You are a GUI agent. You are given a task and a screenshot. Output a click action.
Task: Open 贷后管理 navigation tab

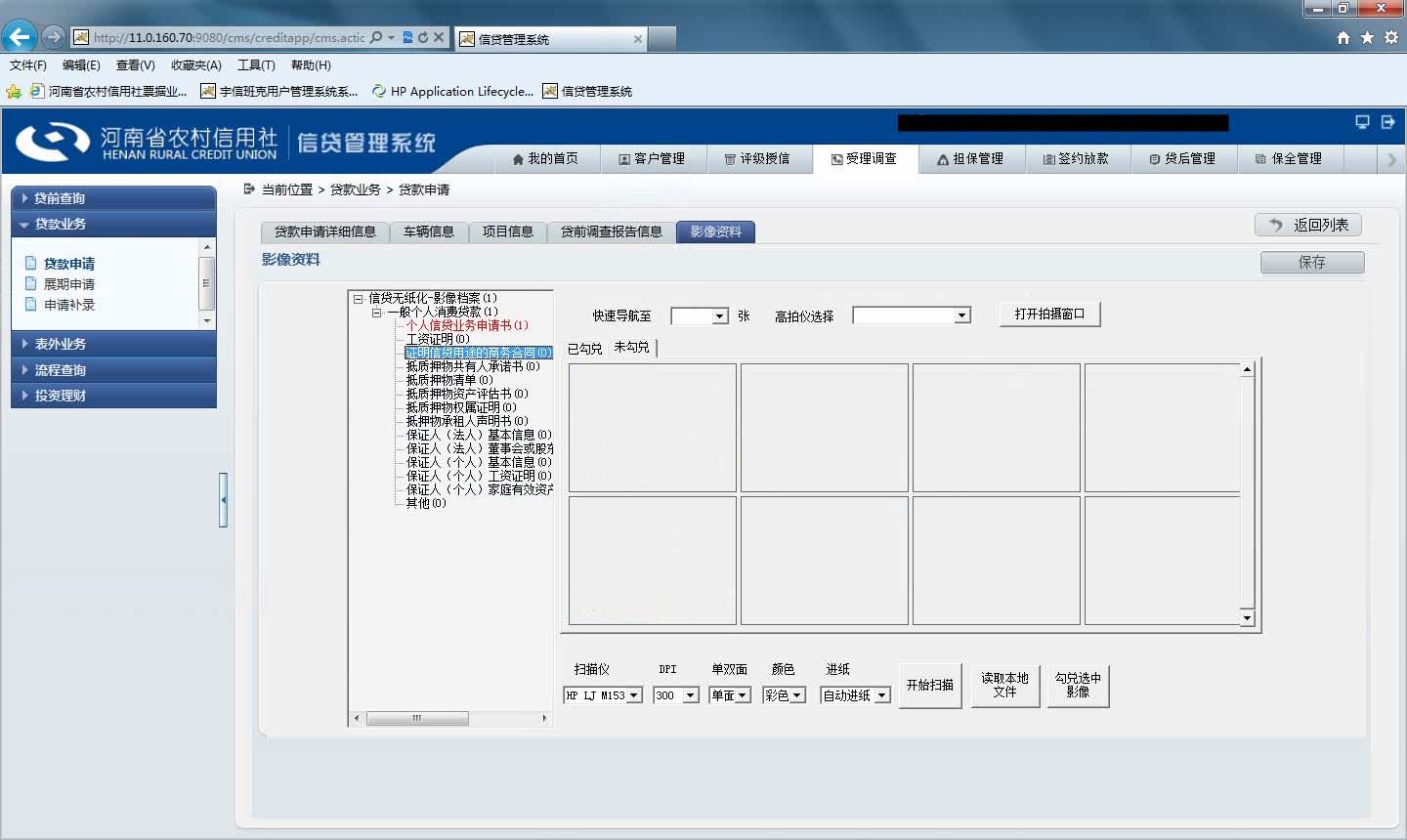pyautogui.click(x=1183, y=158)
